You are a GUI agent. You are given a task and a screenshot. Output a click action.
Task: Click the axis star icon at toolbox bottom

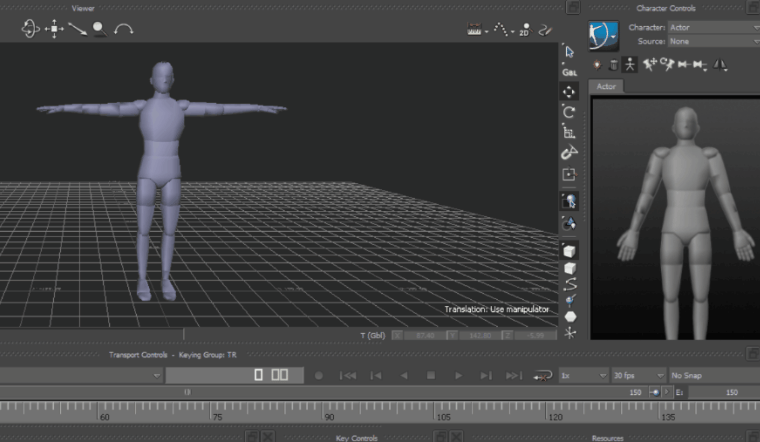[570, 333]
